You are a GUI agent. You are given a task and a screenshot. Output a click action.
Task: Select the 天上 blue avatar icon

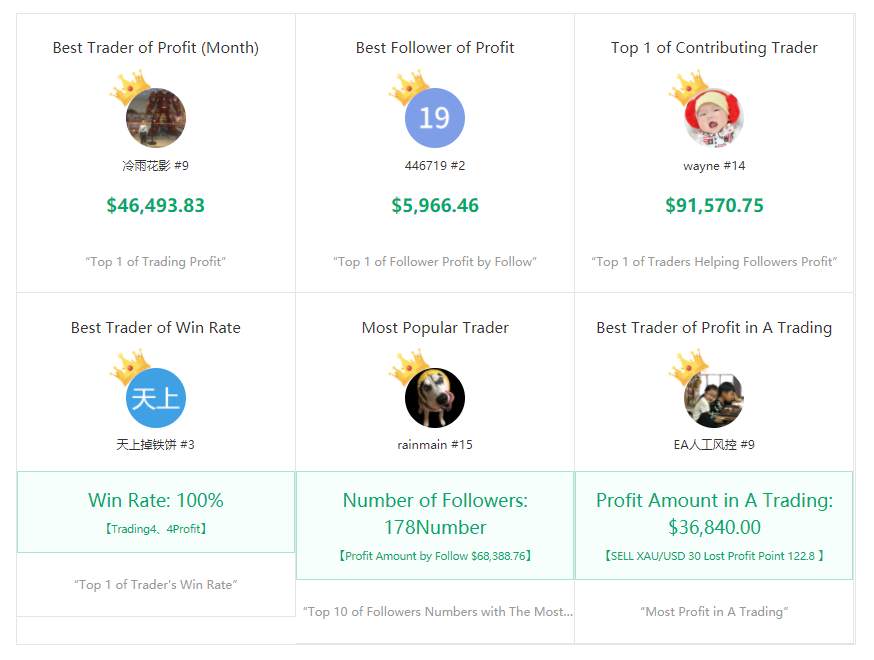(156, 397)
